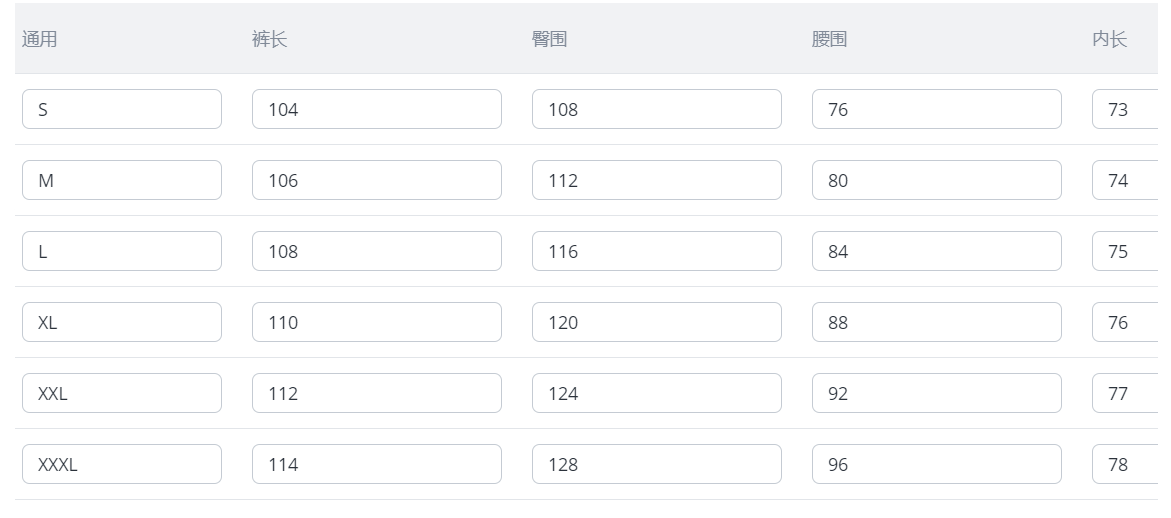Click the 裤长 input showing 114

(x=376, y=464)
